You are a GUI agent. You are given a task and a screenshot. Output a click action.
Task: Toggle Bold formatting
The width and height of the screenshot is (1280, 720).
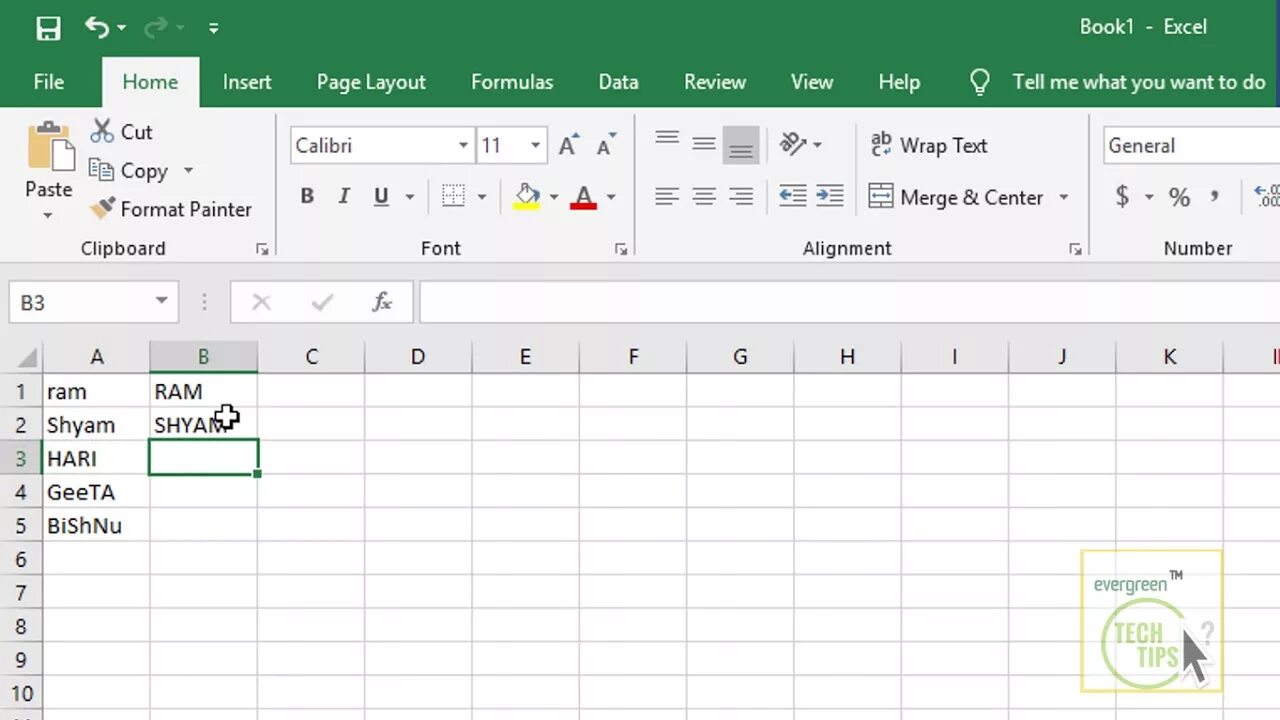tap(307, 197)
